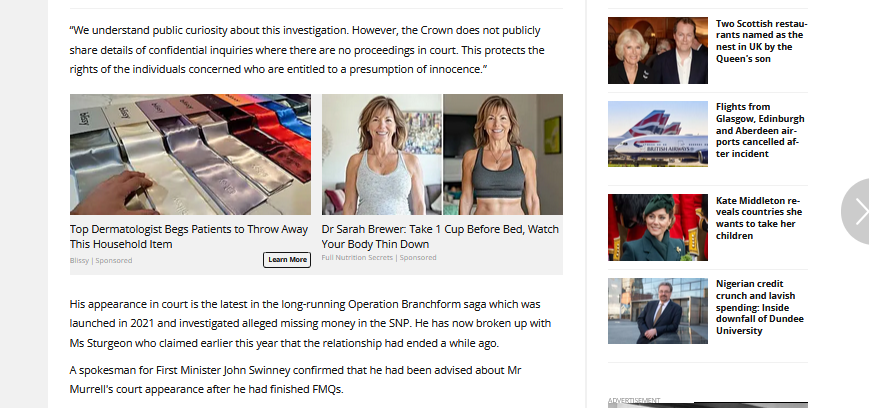Open the Nigerian credit crunch Dundee headline
This screenshot has width=869, height=408.
click(x=759, y=307)
